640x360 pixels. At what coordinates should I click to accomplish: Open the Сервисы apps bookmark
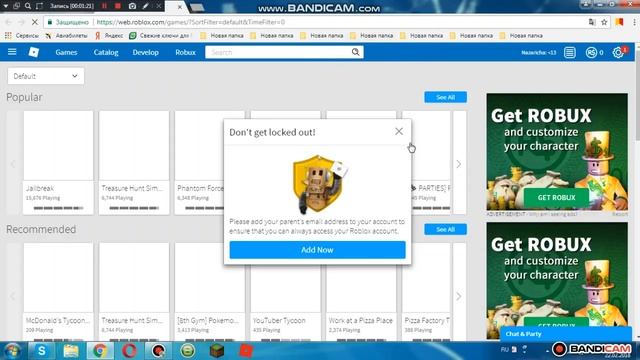pos(21,36)
